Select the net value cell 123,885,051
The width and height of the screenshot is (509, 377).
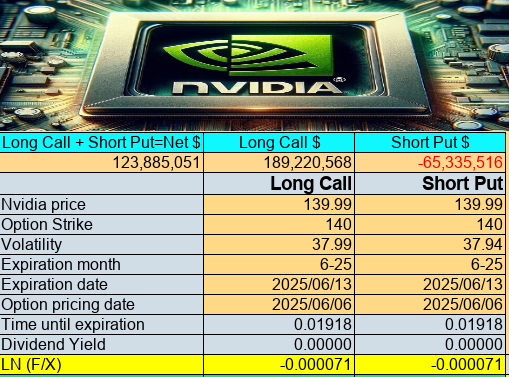[x=101, y=163]
